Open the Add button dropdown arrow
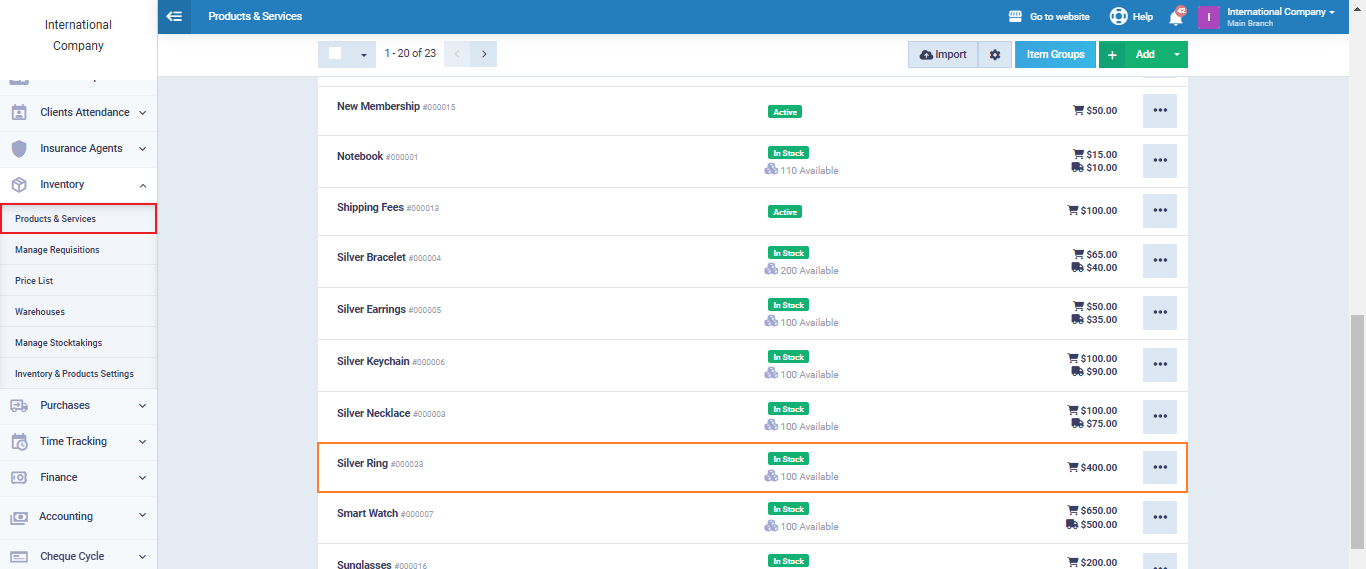 (x=1176, y=55)
